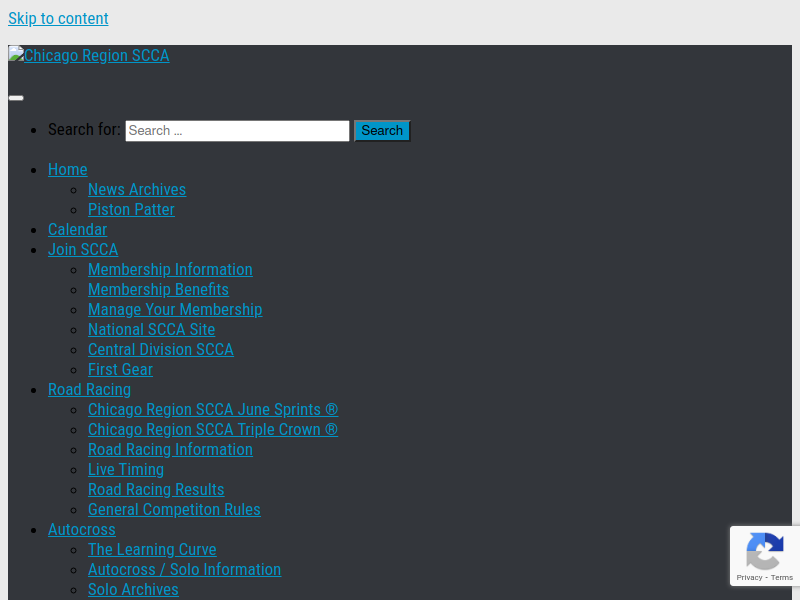Focus the Search input field

tap(237, 131)
